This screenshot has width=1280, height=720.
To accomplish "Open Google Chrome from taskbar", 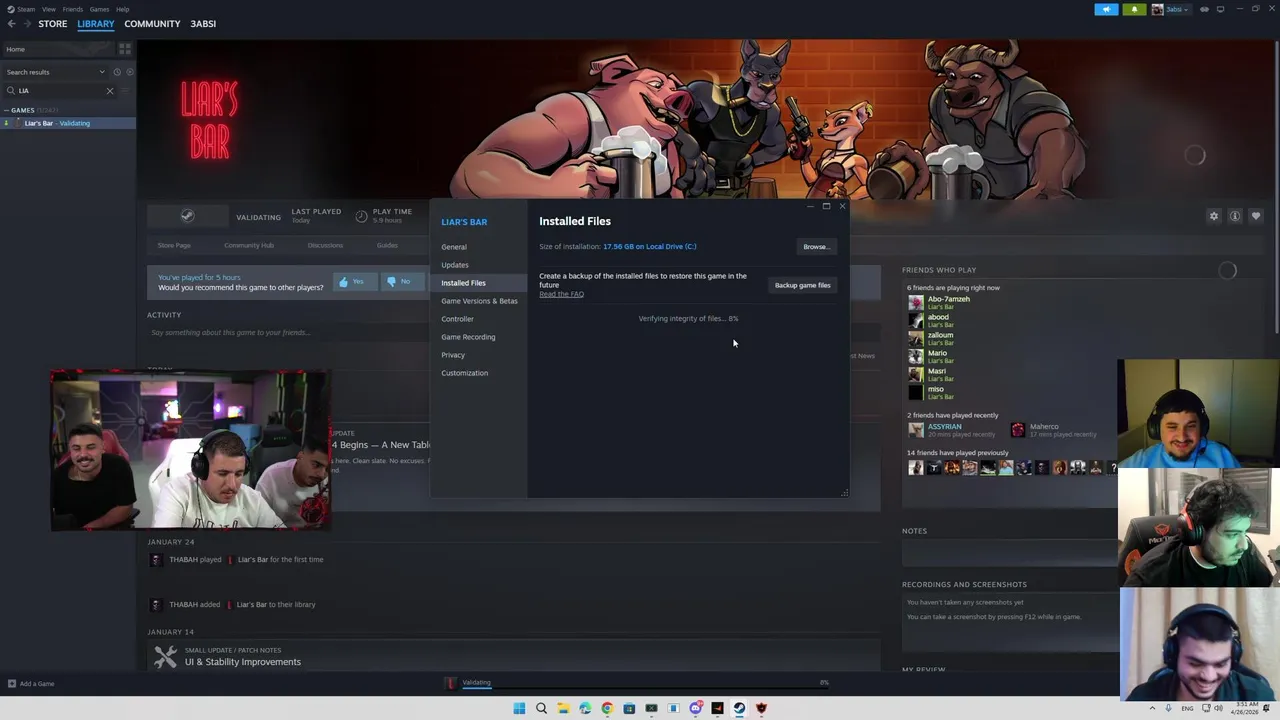I will coord(607,708).
